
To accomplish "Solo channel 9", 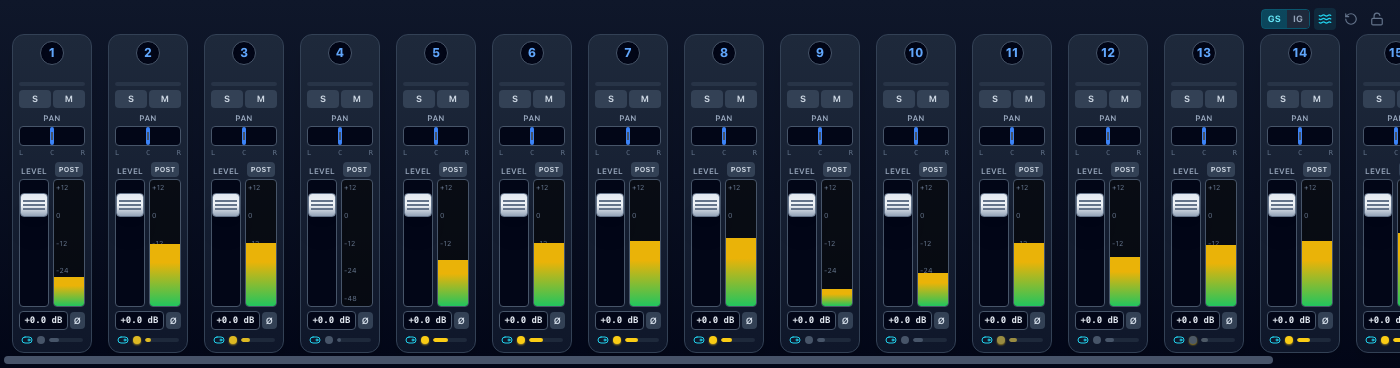I will point(803,99).
